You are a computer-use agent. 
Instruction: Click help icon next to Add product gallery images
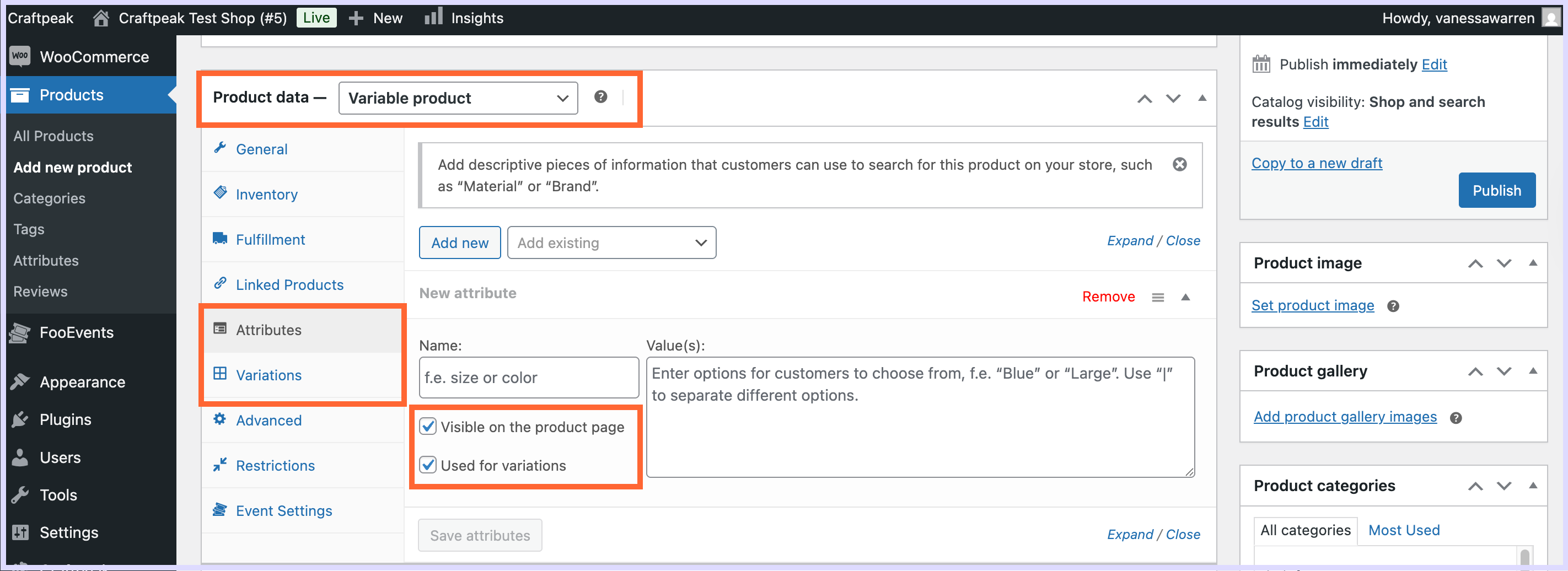[1456, 418]
